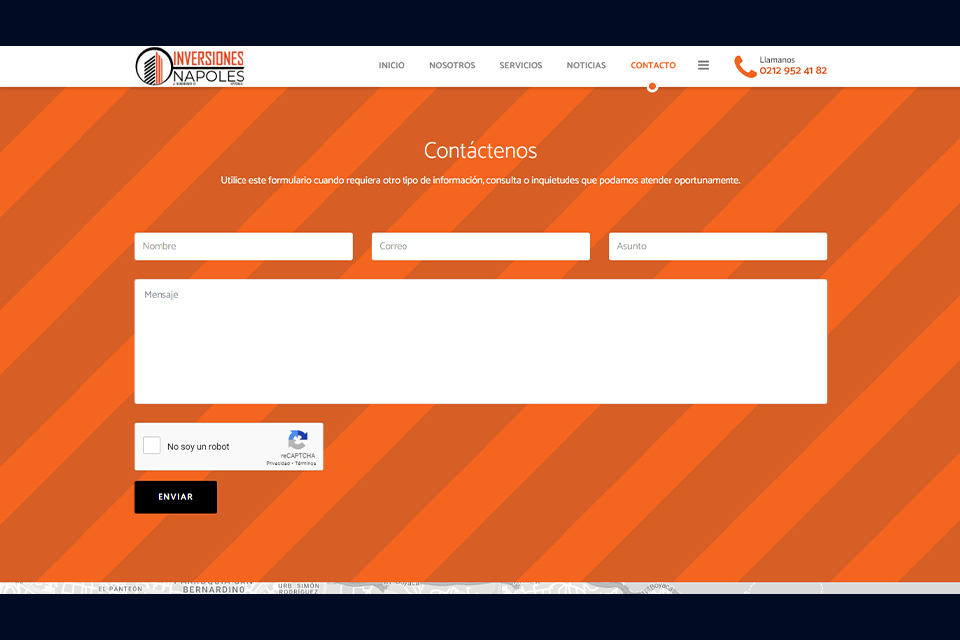Click the map strip below the form
Image resolution: width=960 pixels, height=640 pixels.
point(480,588)
